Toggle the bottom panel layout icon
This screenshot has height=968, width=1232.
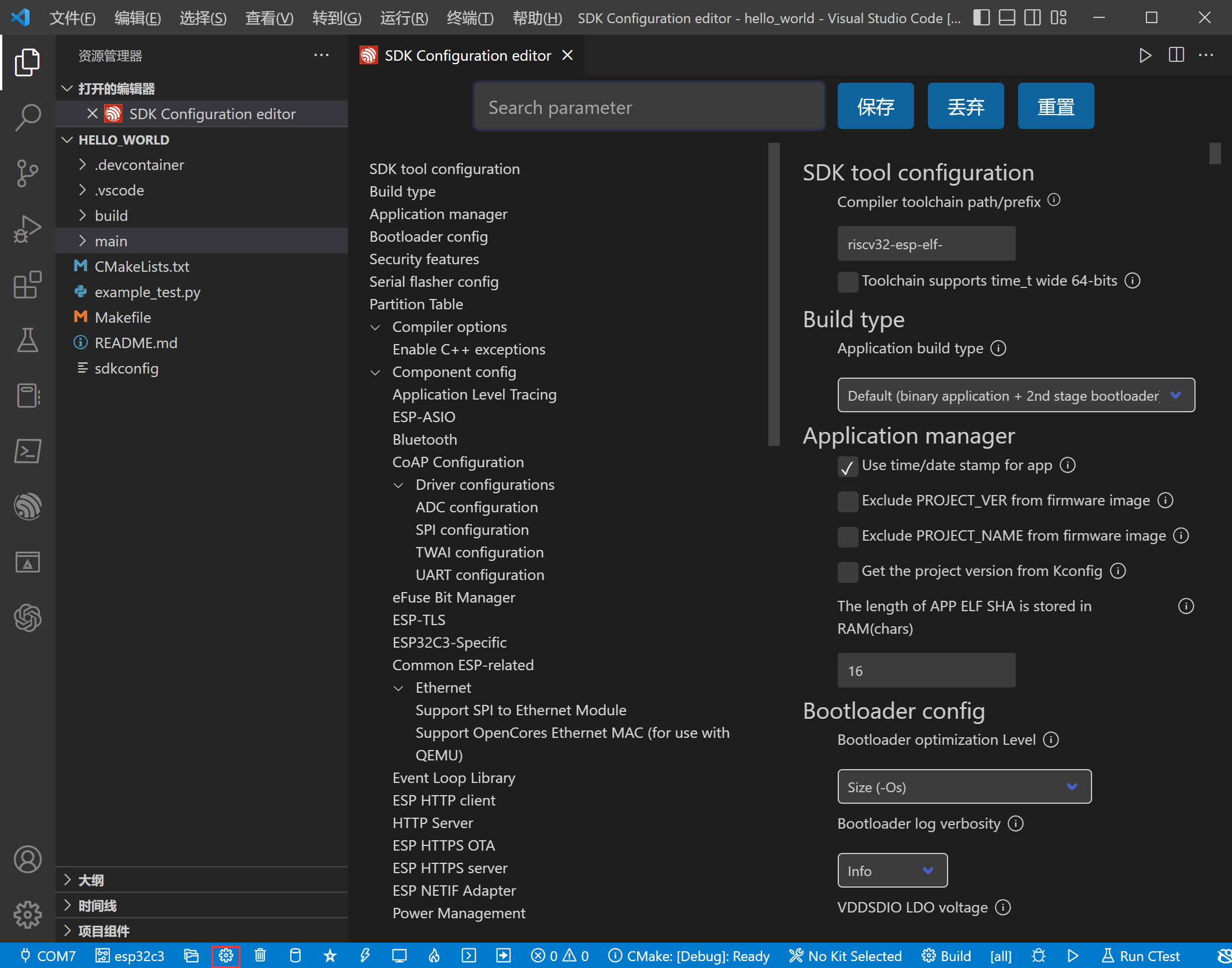1007,17
